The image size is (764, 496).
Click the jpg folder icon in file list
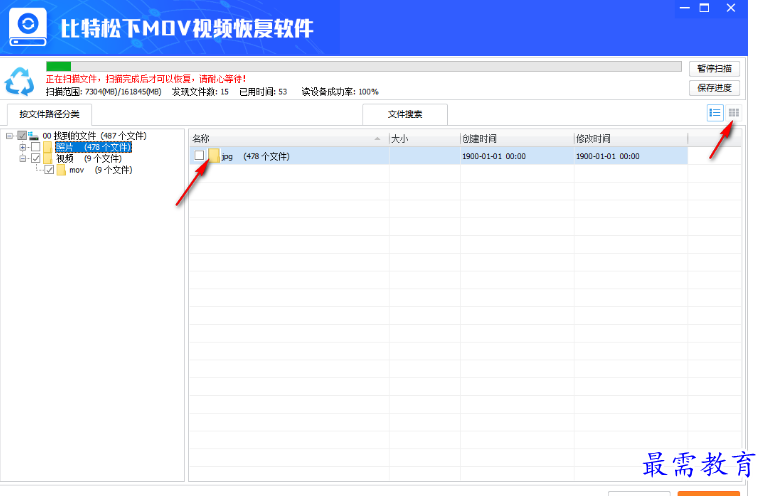point(214,155)
